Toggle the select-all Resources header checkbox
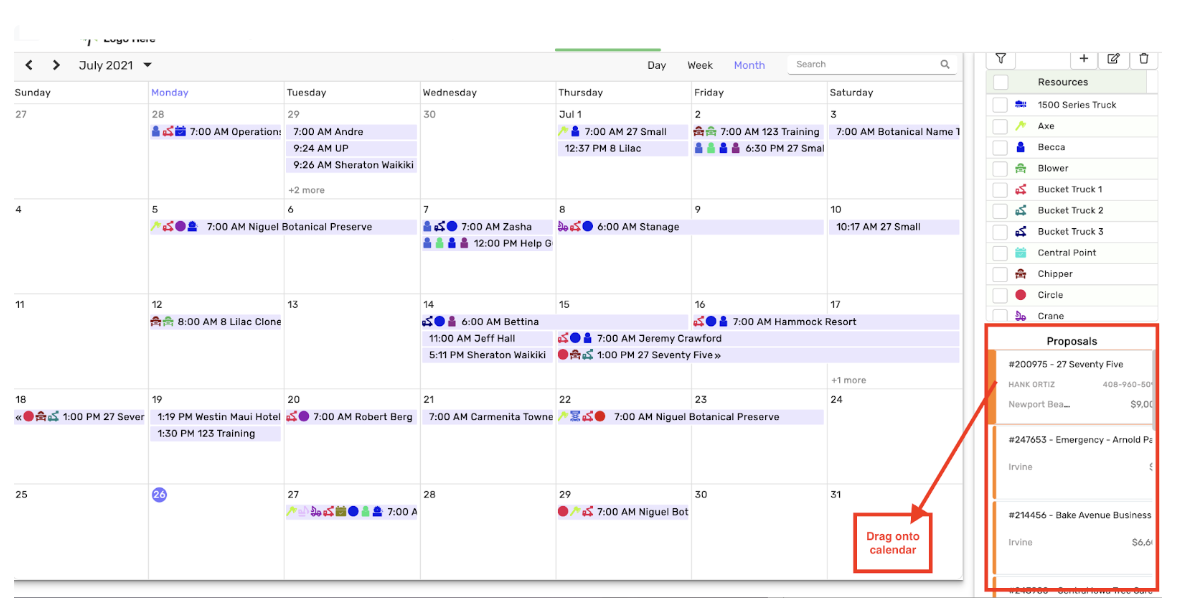Screen dimensions: 1182x614 pos(1001,82)
